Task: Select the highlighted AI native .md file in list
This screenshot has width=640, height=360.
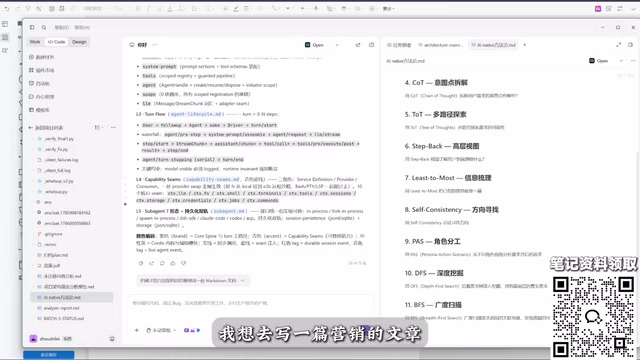Action: (x=72, y=297)
